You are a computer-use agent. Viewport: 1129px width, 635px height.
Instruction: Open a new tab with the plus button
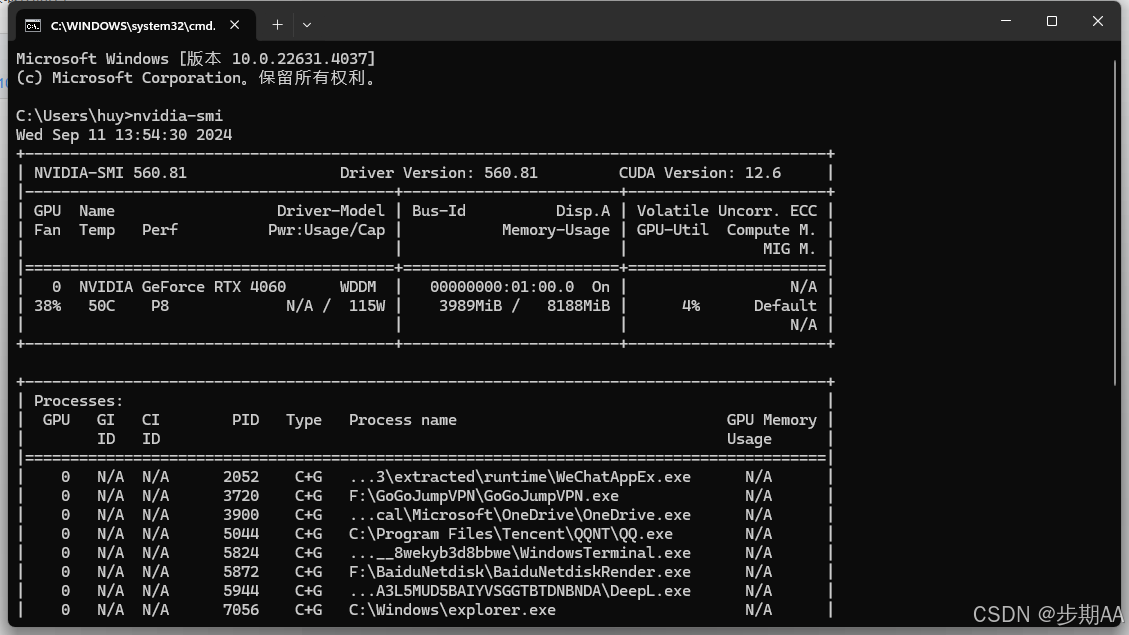tap(277, 24)
